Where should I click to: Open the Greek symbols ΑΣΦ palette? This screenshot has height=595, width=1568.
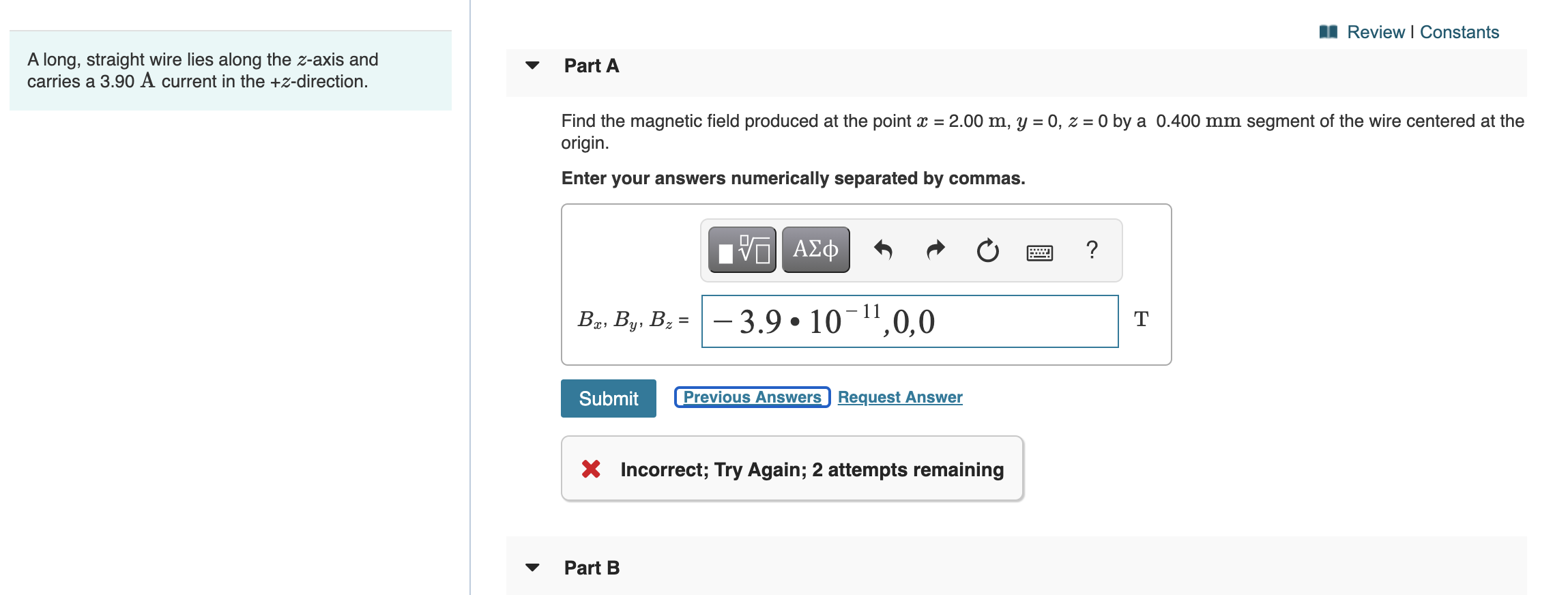tap(815, 250)
